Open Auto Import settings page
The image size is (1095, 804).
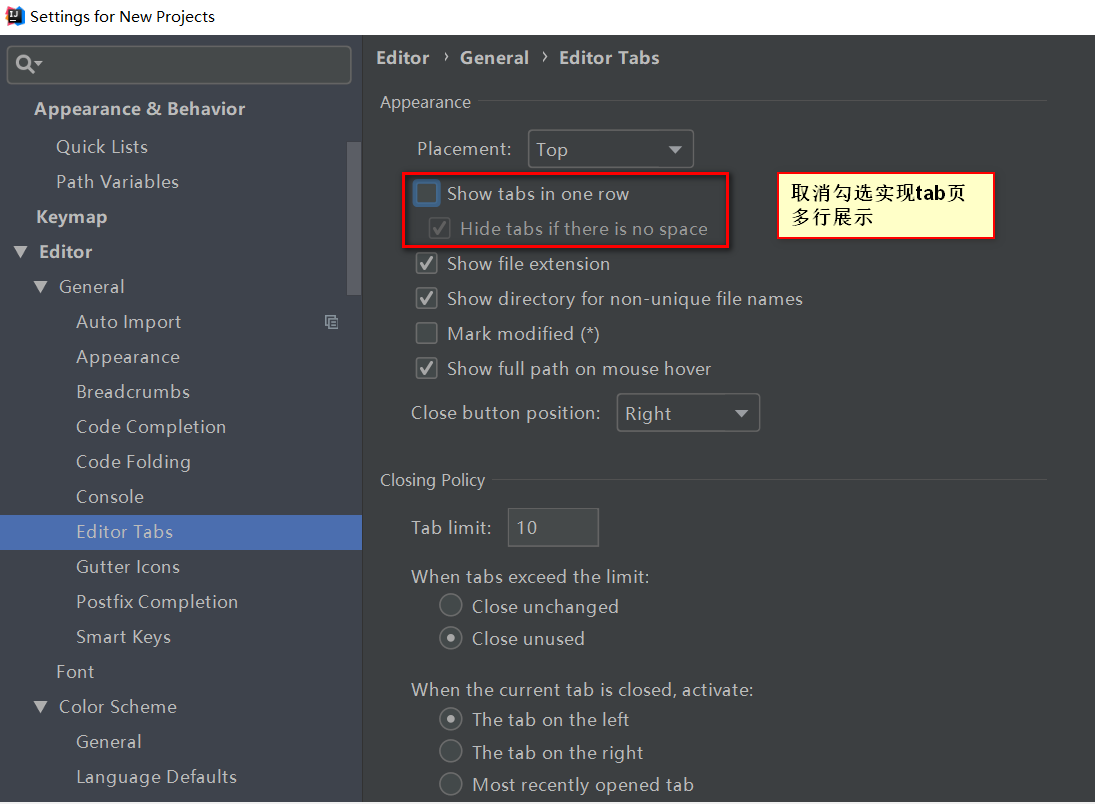pyautogui.click(x=128, y=322)
